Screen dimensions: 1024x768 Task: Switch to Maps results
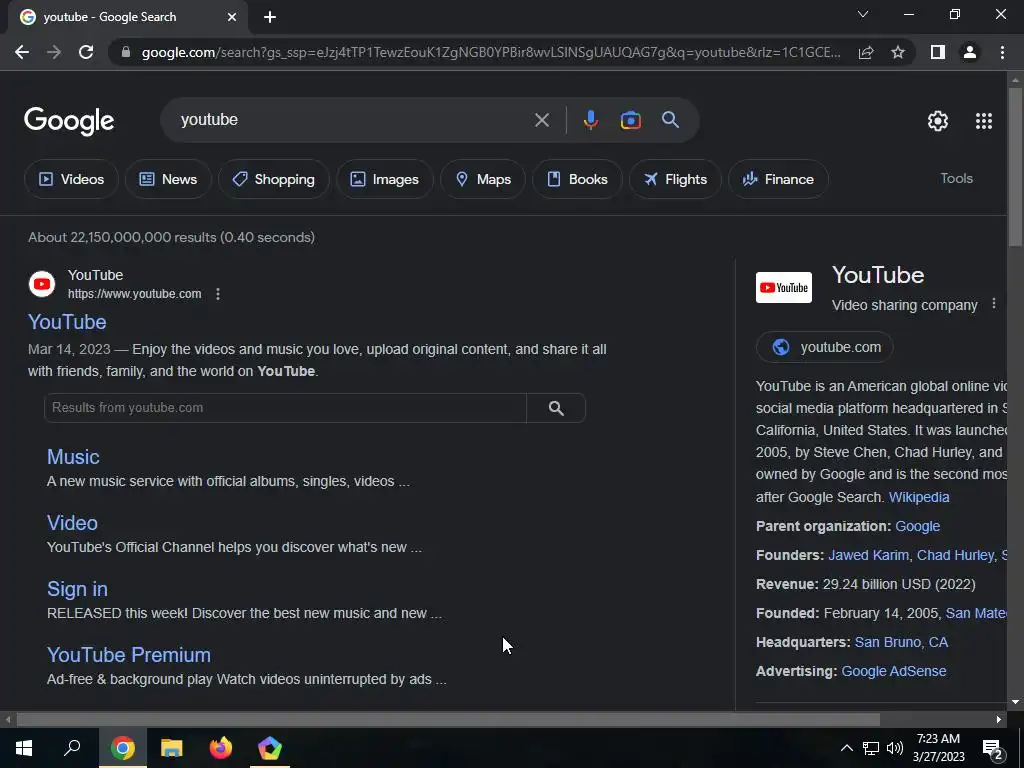[483, 179]
